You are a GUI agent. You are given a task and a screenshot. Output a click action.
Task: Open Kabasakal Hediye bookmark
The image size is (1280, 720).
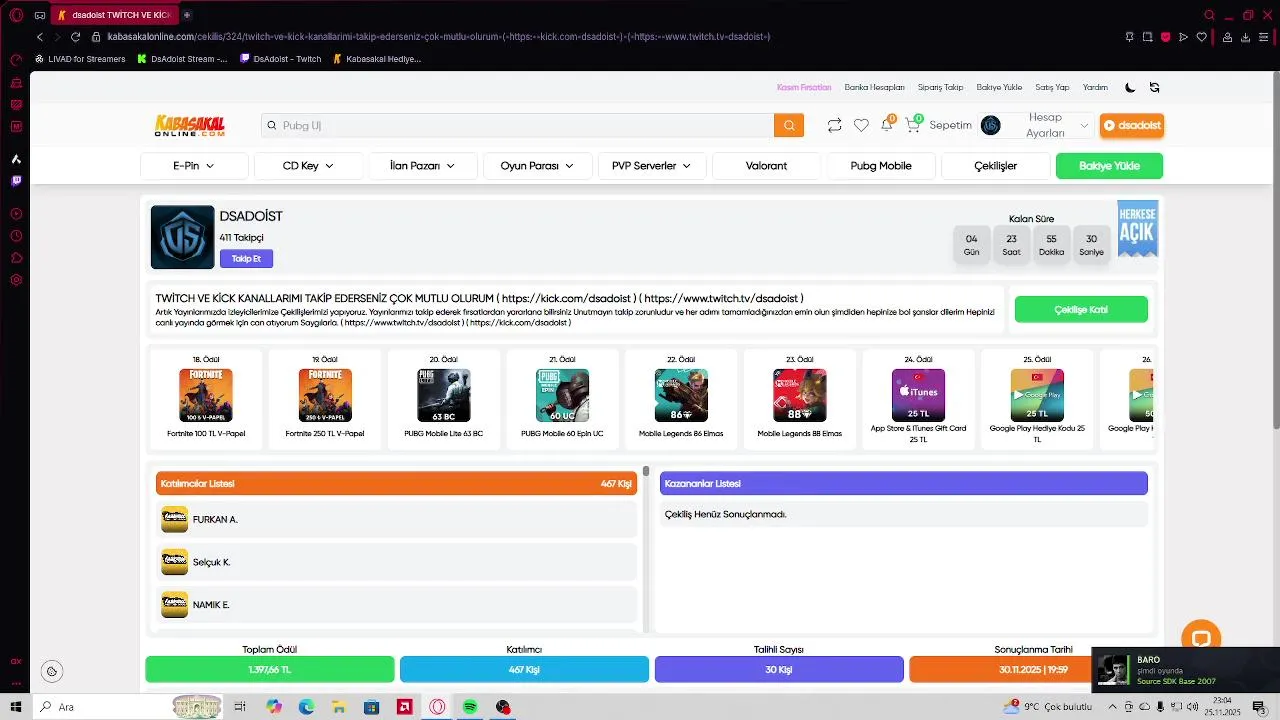point(376,59)
